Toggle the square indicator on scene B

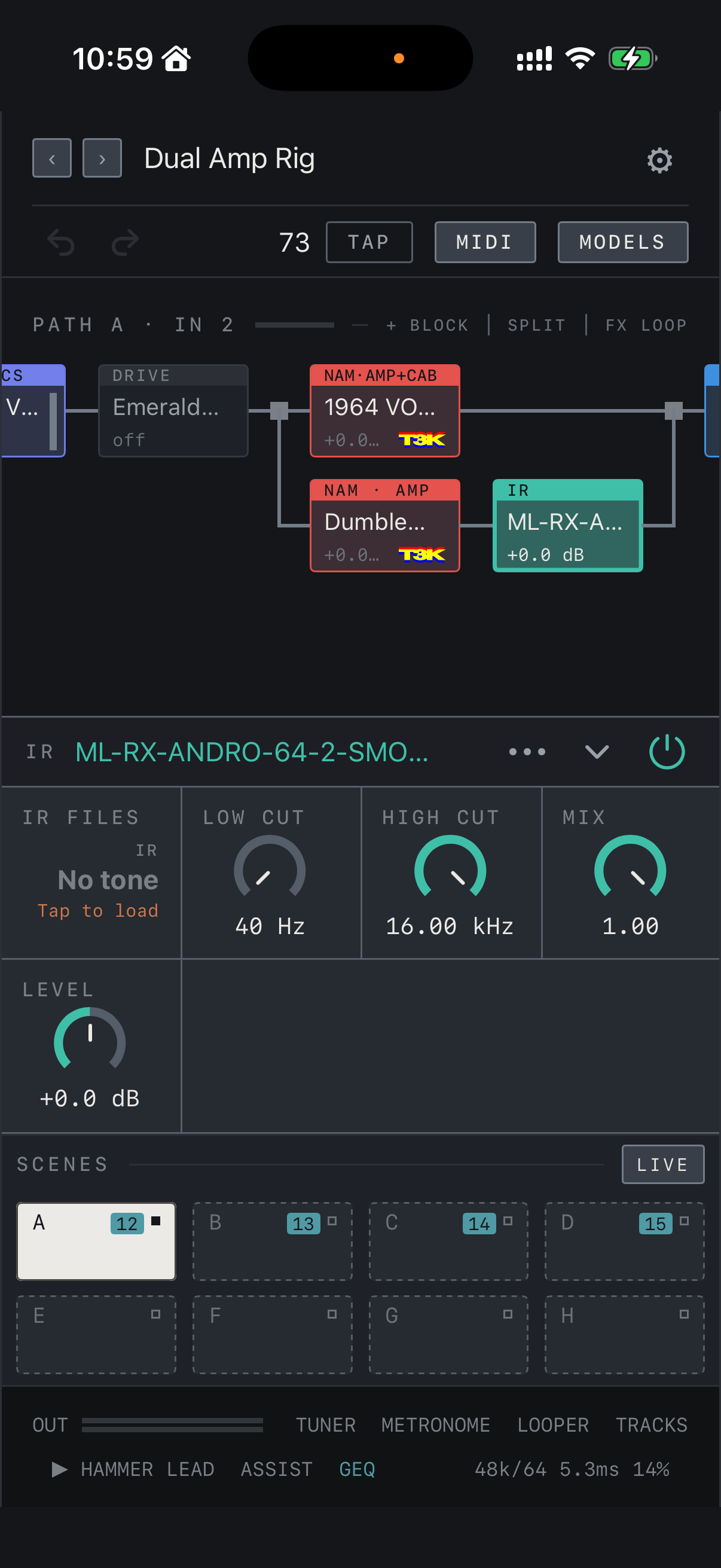tap(332, 1221)
